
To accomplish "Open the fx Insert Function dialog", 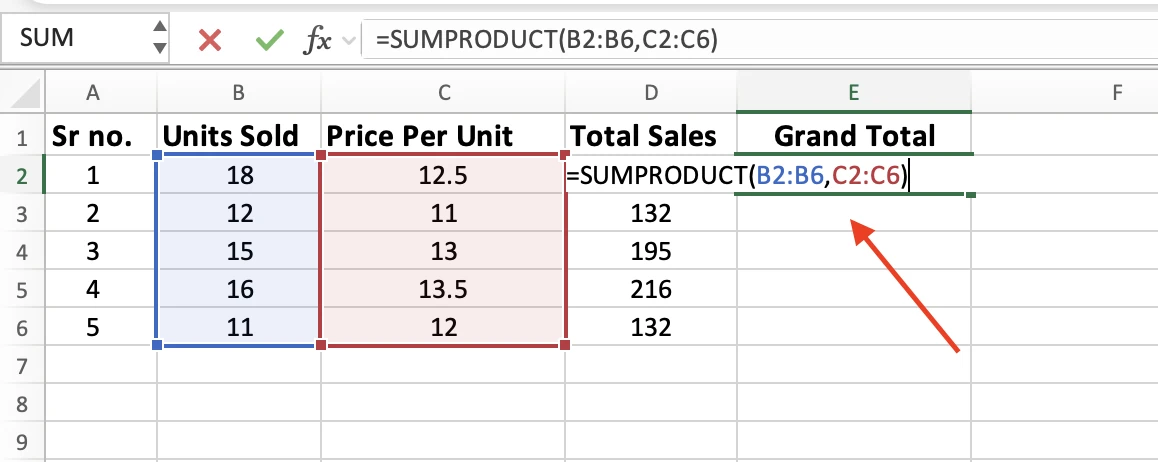I will pyautogui.click(x=318, y=41).
